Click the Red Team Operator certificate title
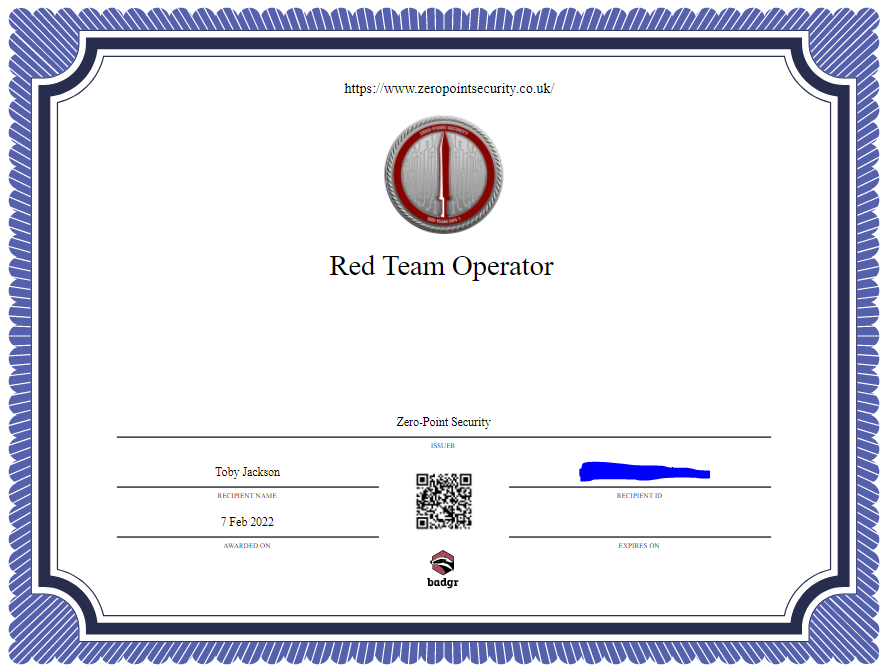Image resolution: width=890 pixels, height=672 pixels. [441, 266]
